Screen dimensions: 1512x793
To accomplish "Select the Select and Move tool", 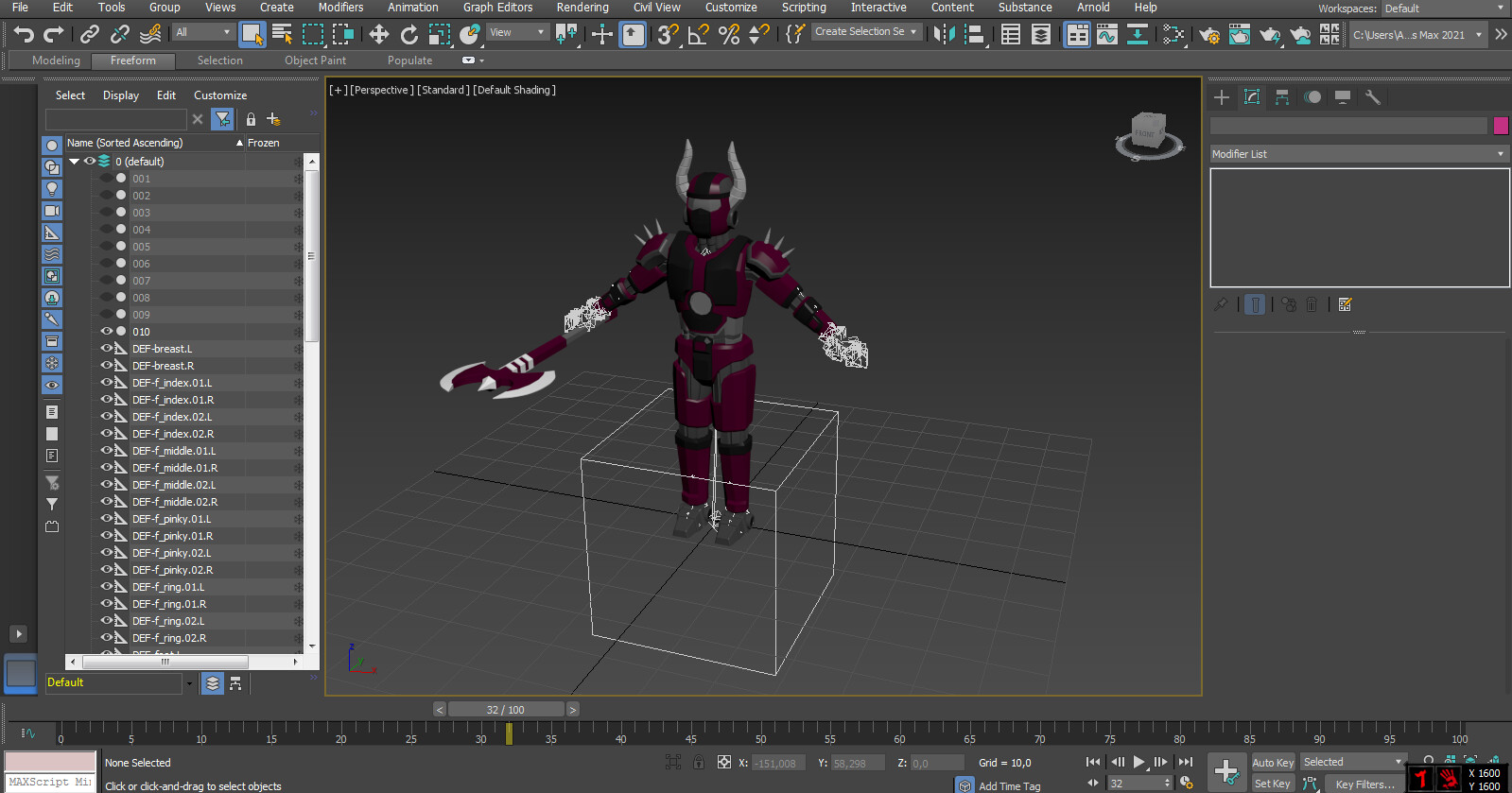I will [x=378, y=35].
